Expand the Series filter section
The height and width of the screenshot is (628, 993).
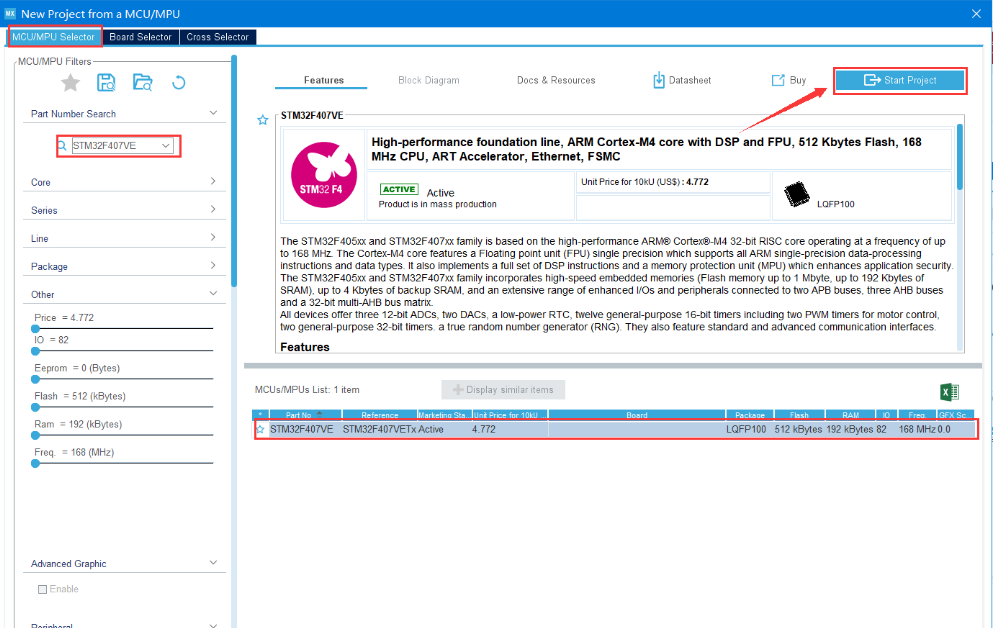click(x=213, y=209)
